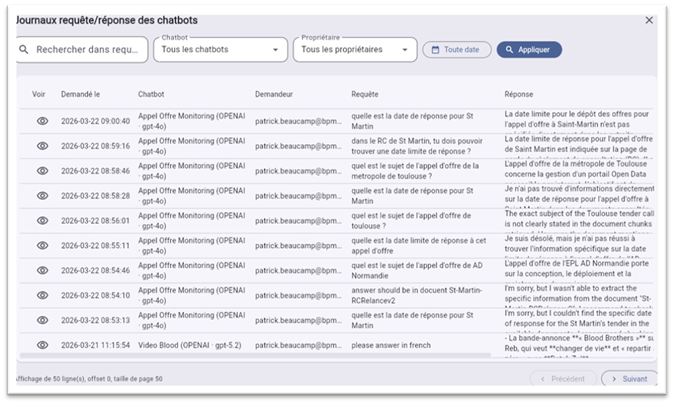Viewport: 674px width, 404px height.
Task: View log entry from 2026-03-22 08:59:16
Action: click(42, 146)
